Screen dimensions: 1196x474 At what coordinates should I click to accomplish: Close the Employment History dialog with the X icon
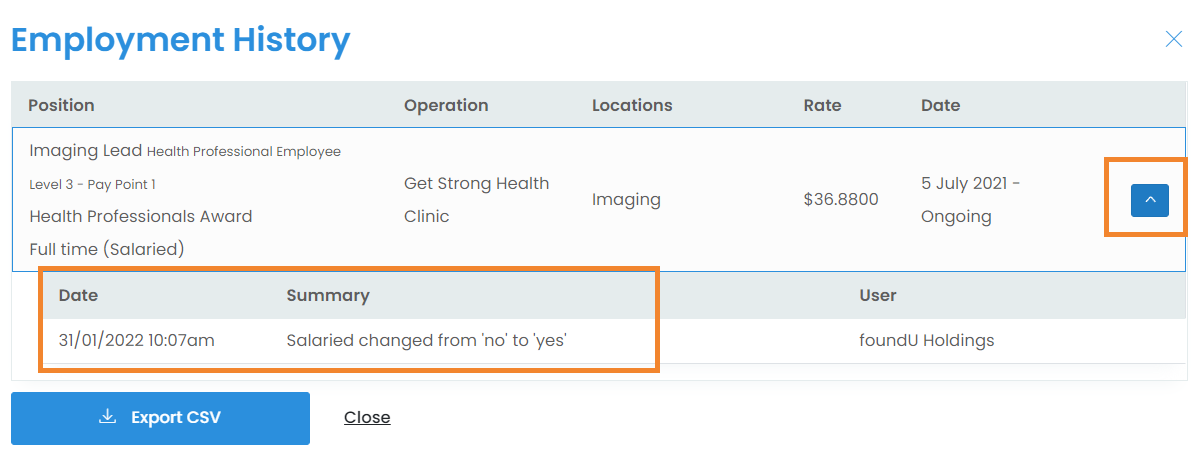(x=1174, y=39)
